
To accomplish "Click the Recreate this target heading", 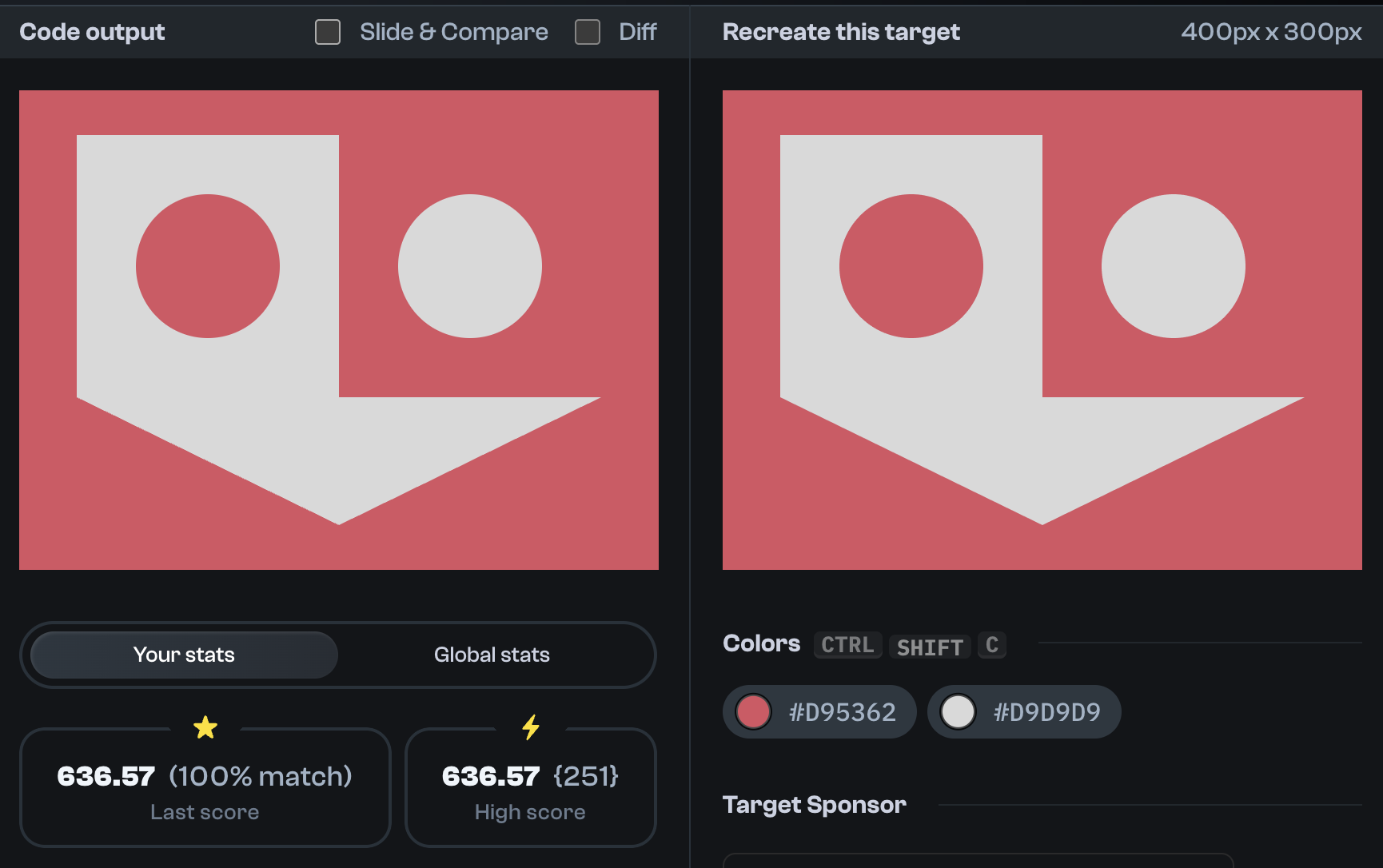I will (841, 32).
